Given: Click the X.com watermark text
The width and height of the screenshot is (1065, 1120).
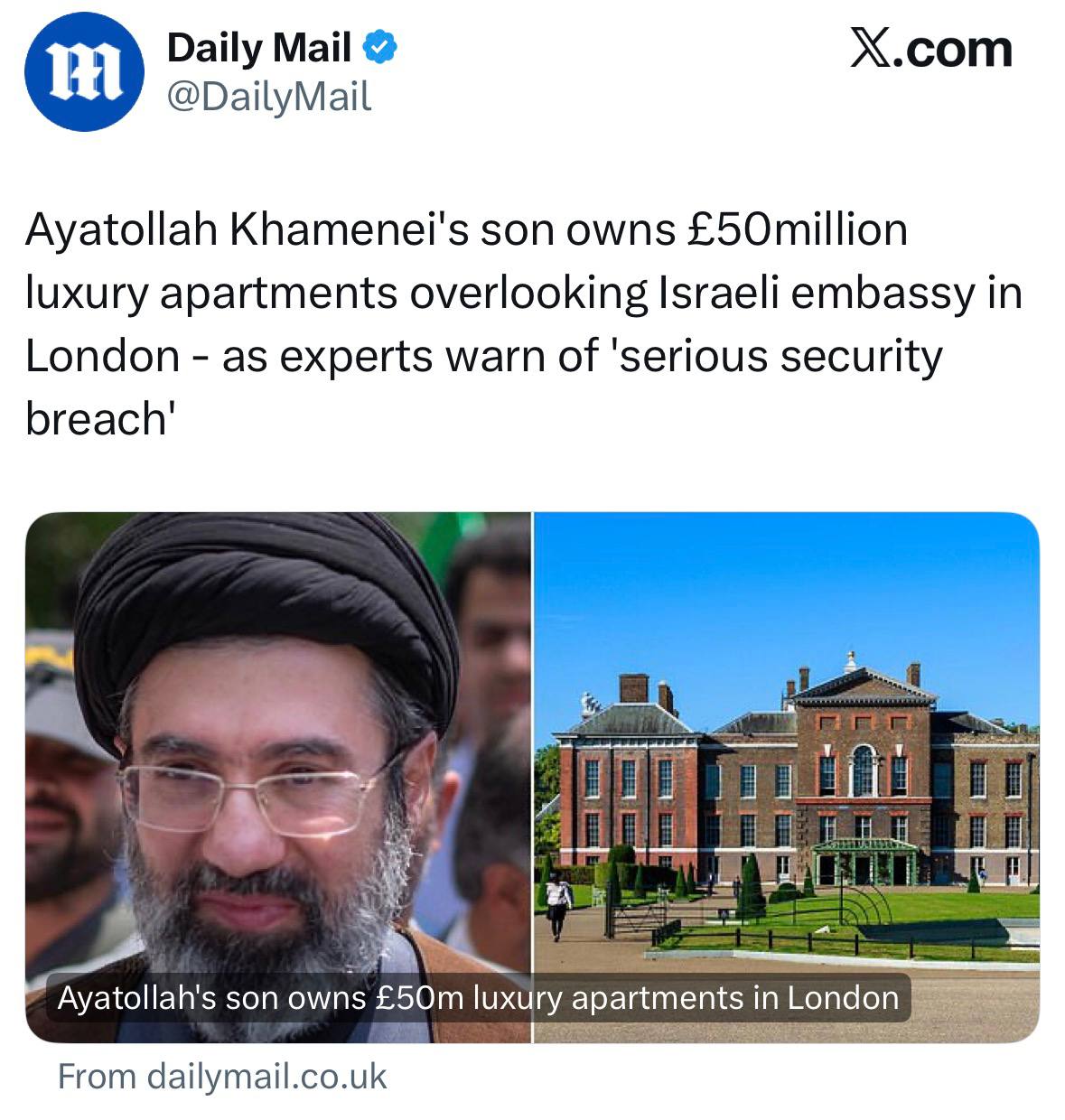Looking at the screenshot, I should [x=930, y=49].
